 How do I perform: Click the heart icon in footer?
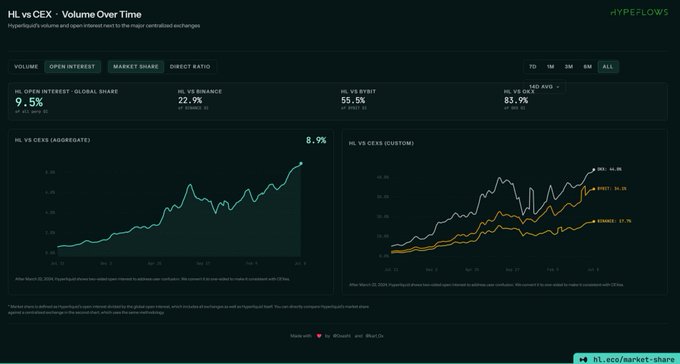click(319, 336)
